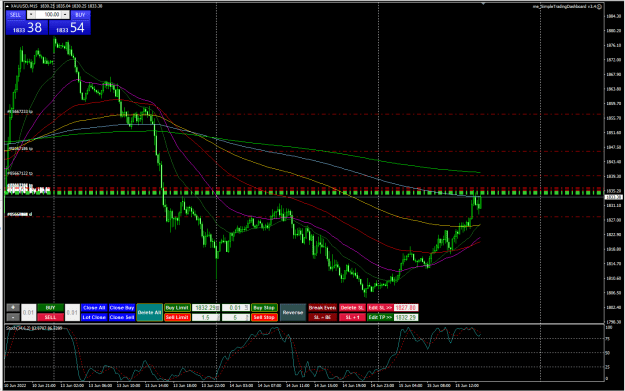Click the Close All button

coord(94,308)
